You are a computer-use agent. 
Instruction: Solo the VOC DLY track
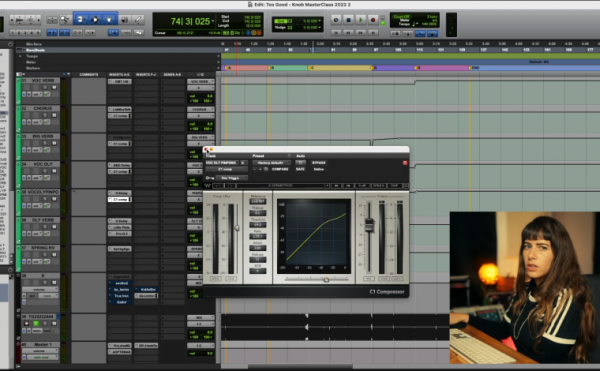click(45, 171)
